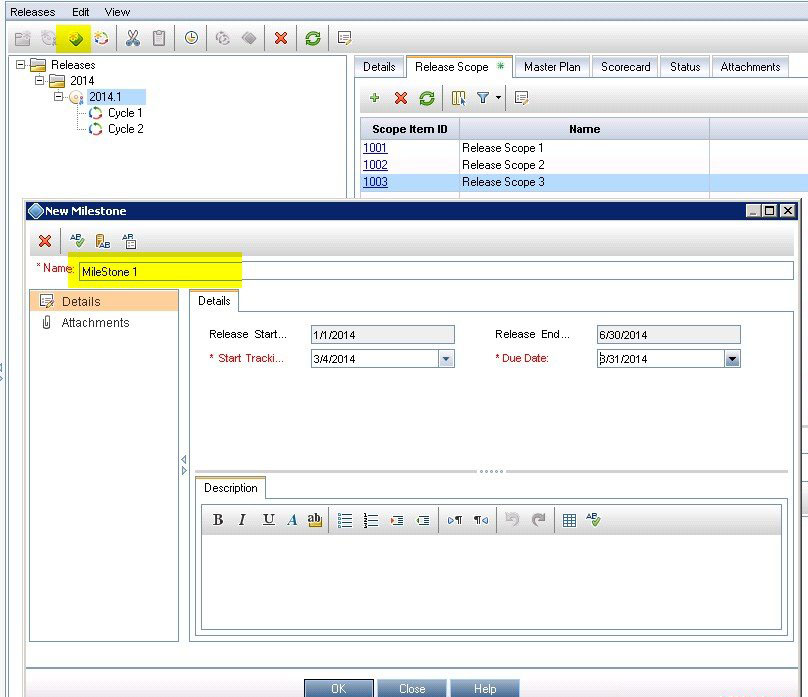Open the Due Date calendar dropdown

[732, 359]
